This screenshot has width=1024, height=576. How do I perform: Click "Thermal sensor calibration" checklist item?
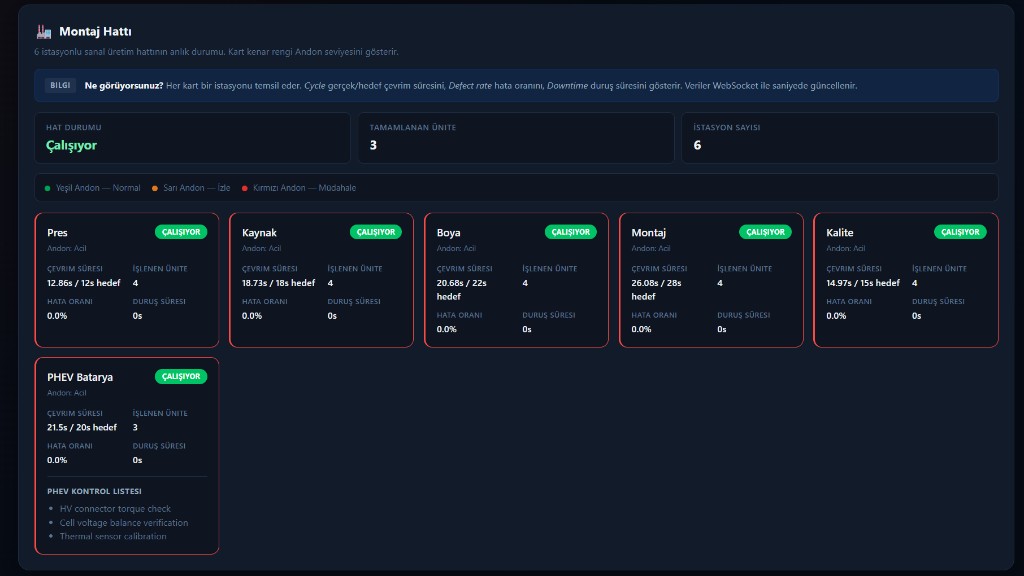click(113, 536)
